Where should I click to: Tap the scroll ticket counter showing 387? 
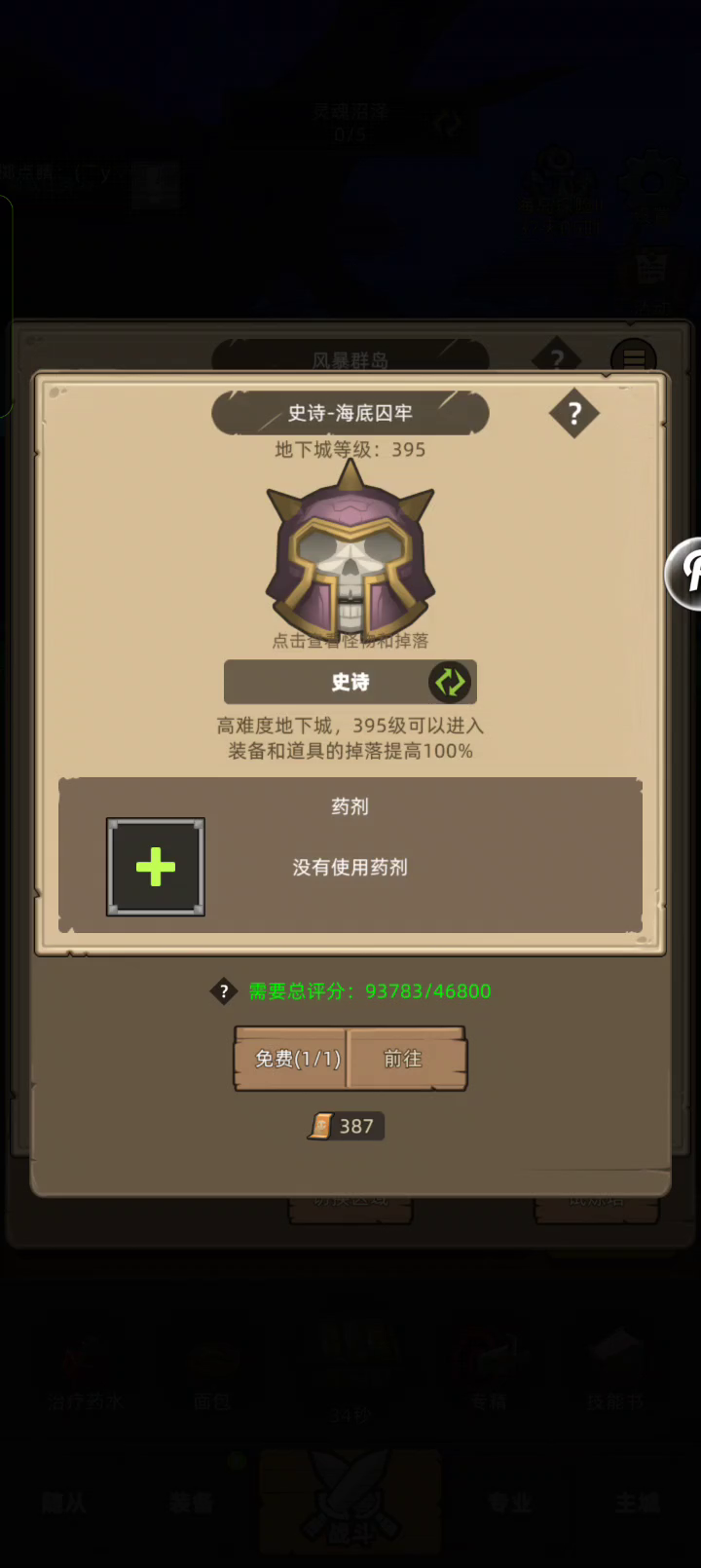coord(346,1126)
